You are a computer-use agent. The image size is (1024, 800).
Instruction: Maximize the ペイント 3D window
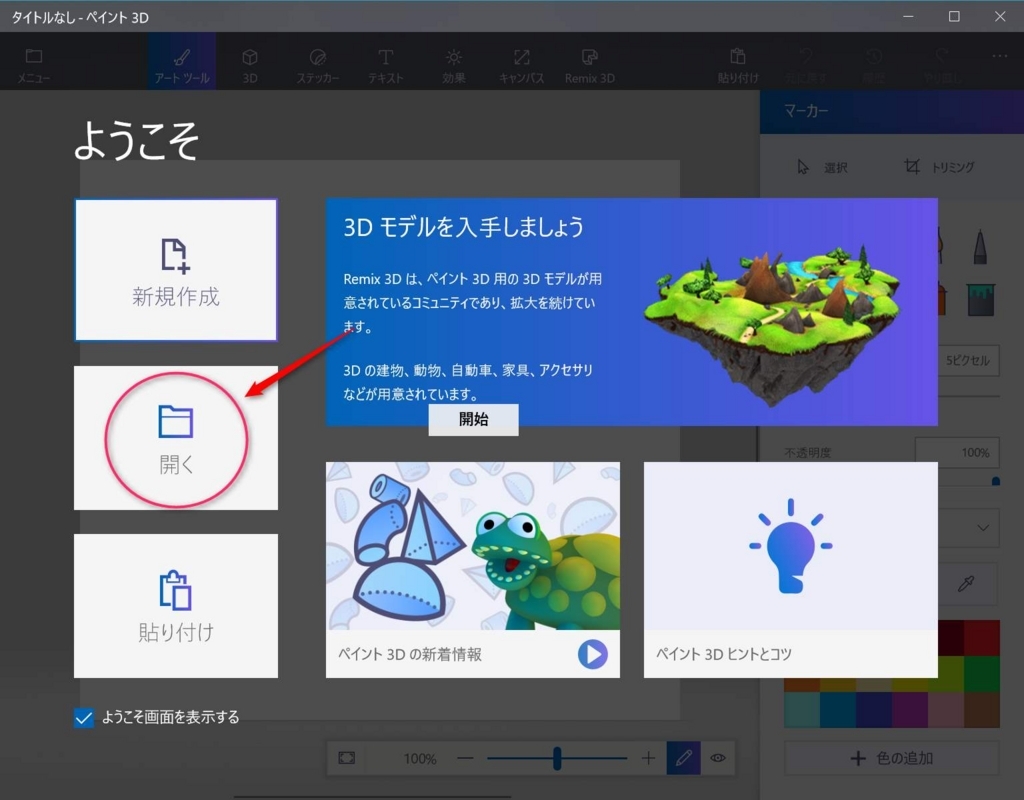[954, 16]
